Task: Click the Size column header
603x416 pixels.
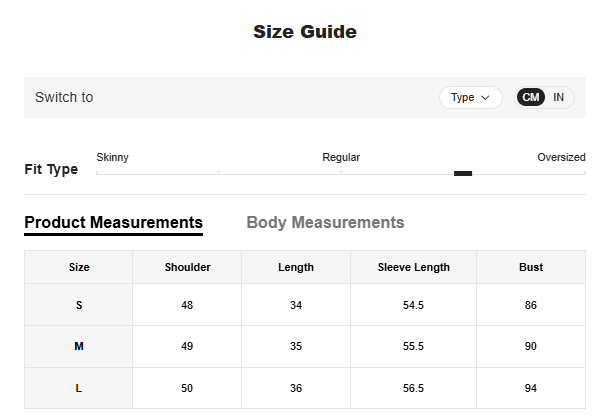Action: tap(79, 267)
